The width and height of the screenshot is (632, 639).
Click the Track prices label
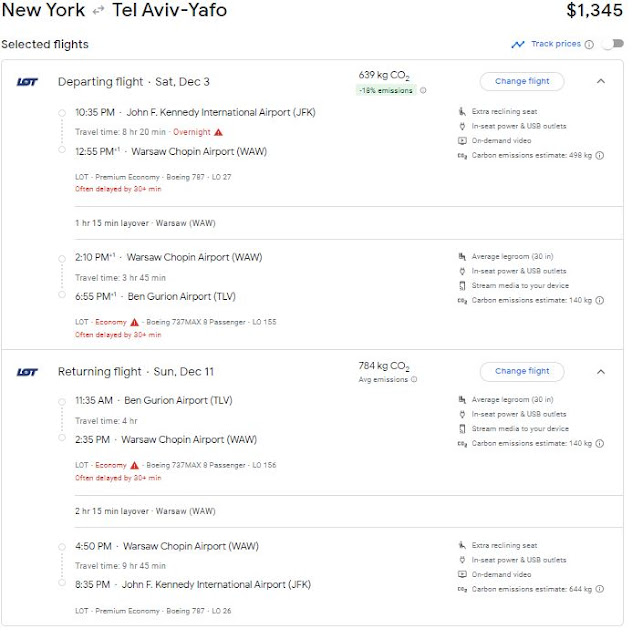(556, 44)
